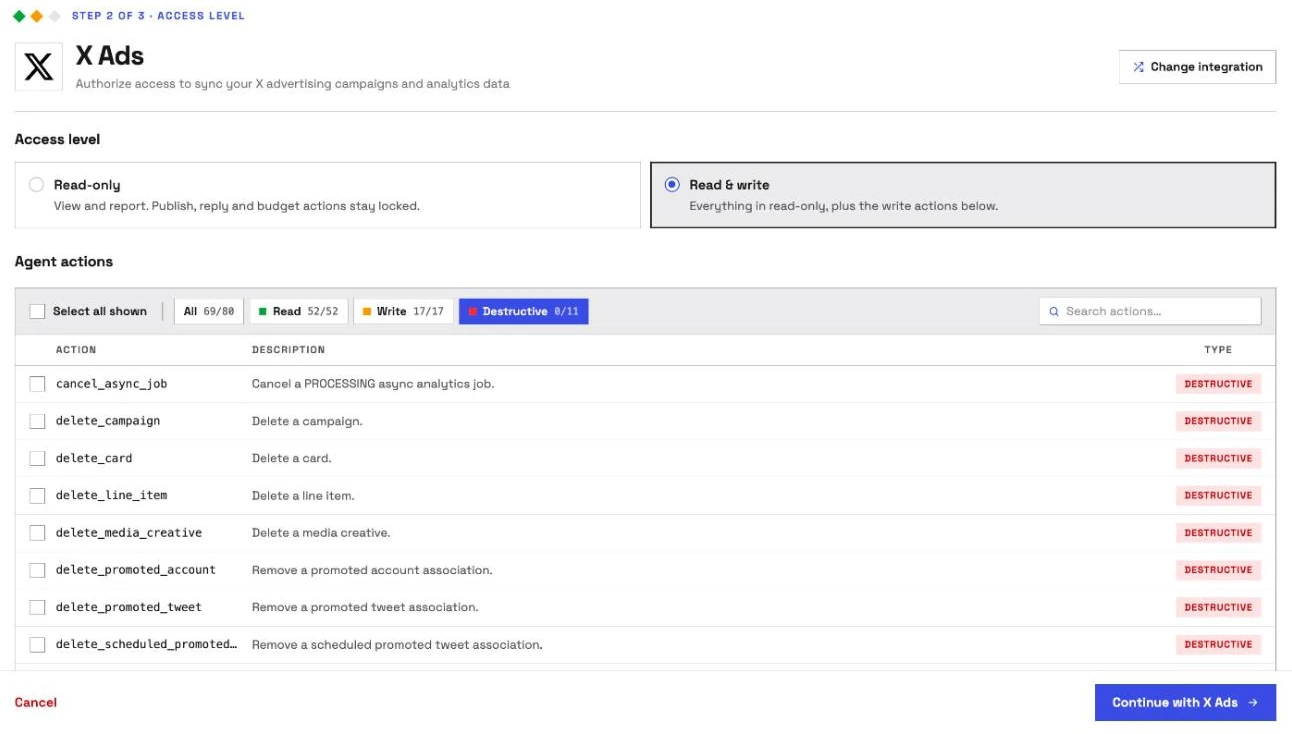Click the DESTRUCTIVE badge for delete_promoted_tweet
1292x734 pixels.
(1218, 607)
